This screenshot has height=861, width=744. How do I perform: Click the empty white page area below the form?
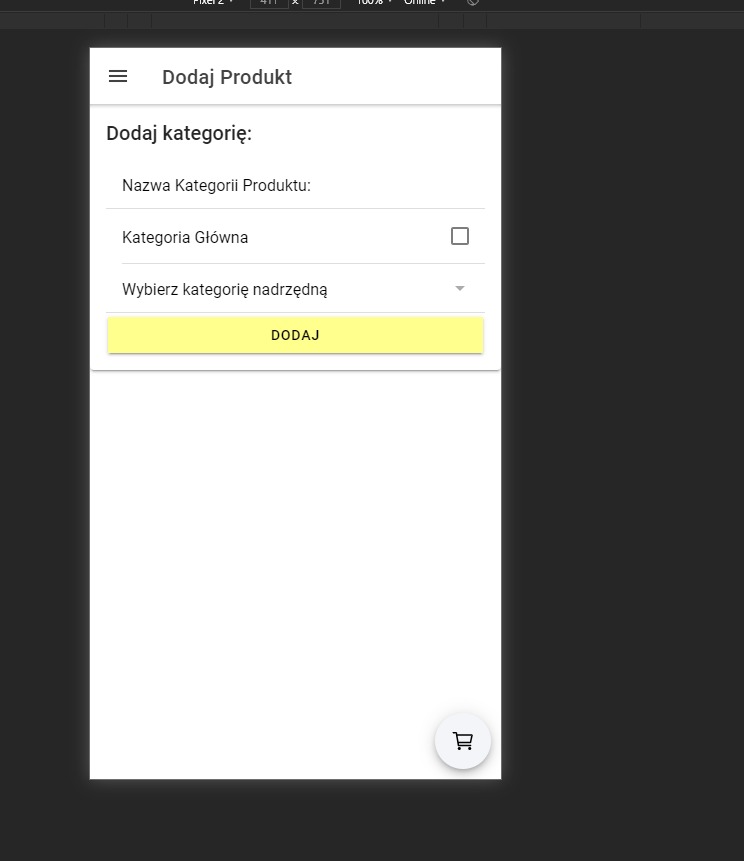(x=295, y=550)
